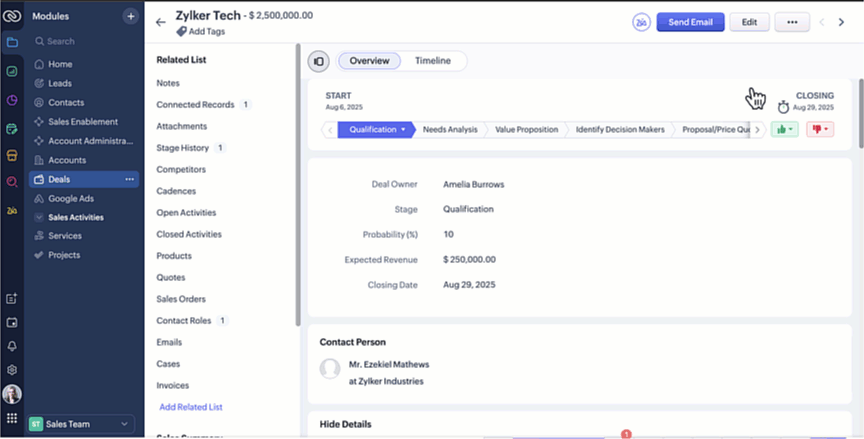Screen dimensions: 864x439
Task: Open the Leads module in the sidebar
Action: pyautogui.click(x=61, y=83)
